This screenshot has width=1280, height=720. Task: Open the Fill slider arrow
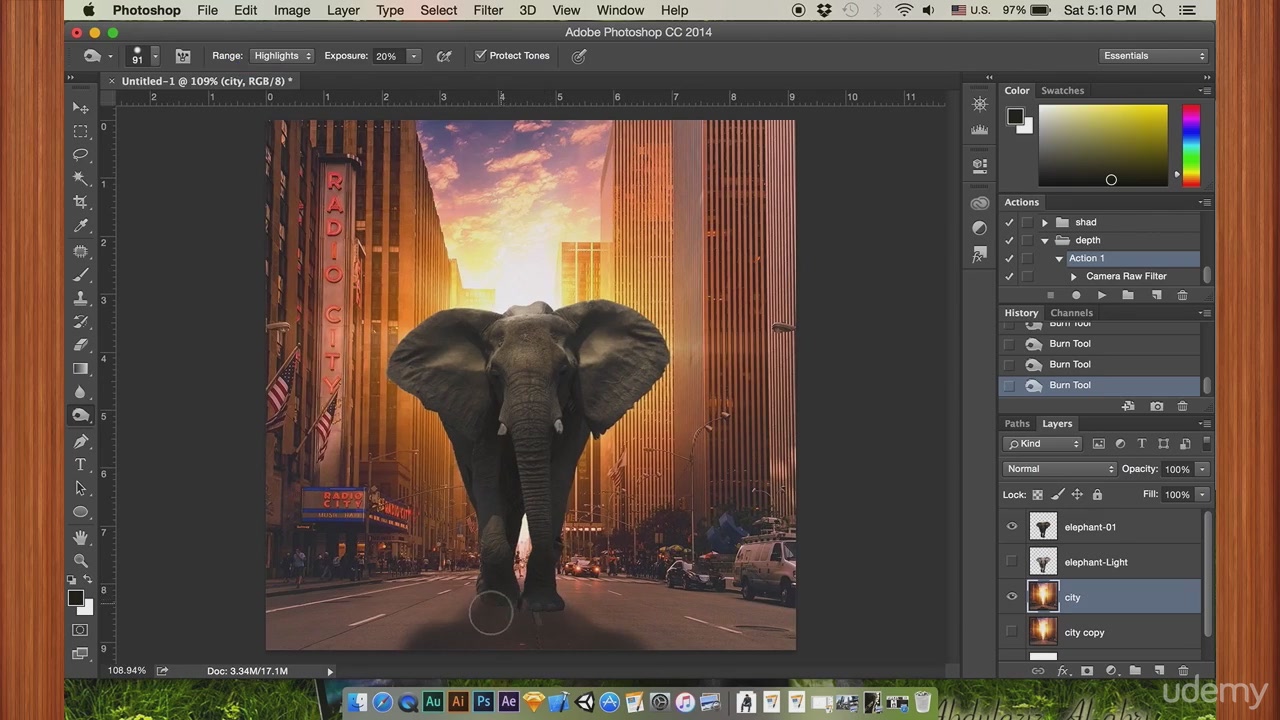[1202, 495]
